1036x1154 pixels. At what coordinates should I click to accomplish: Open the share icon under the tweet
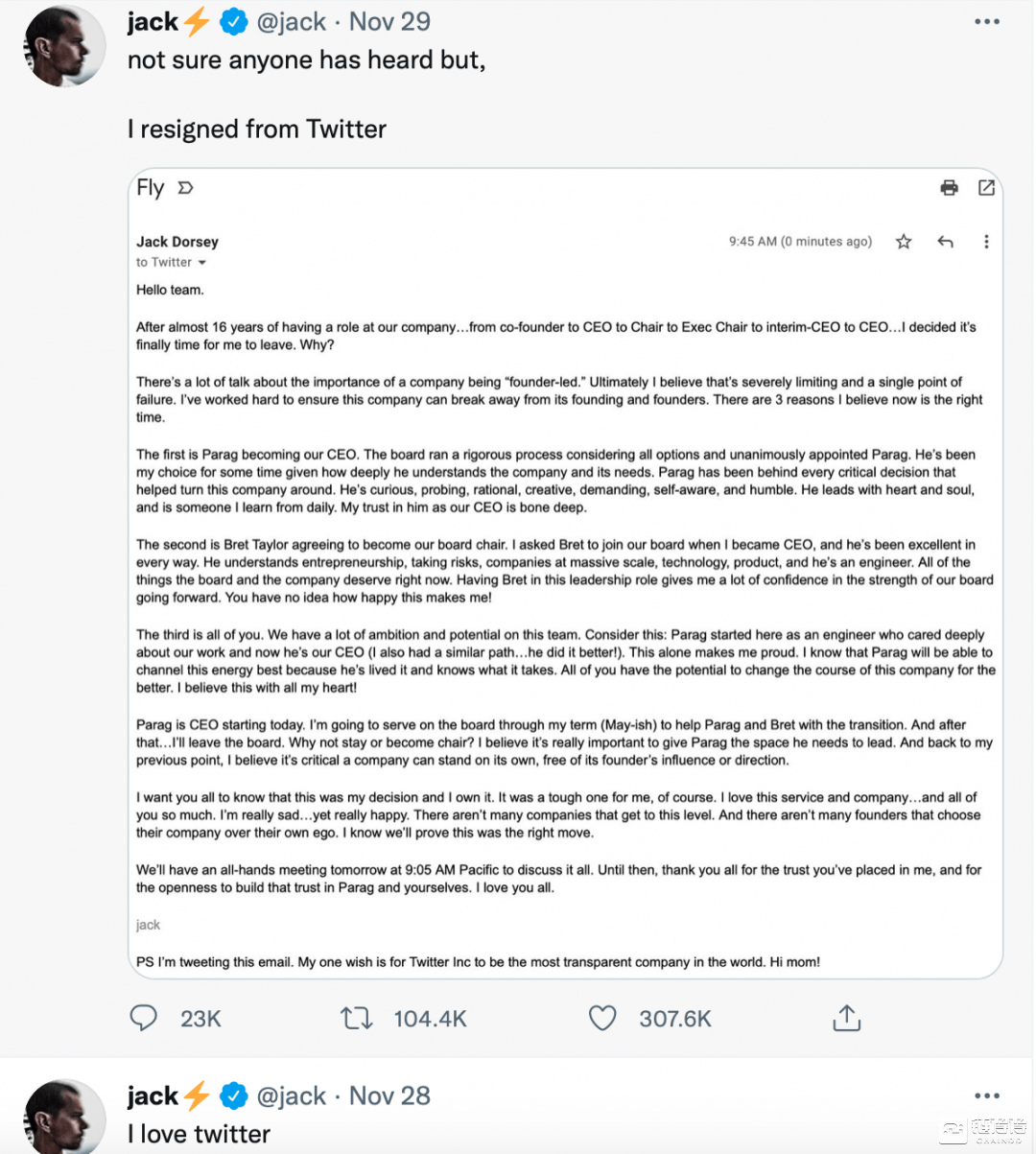tap(847, 1017)
